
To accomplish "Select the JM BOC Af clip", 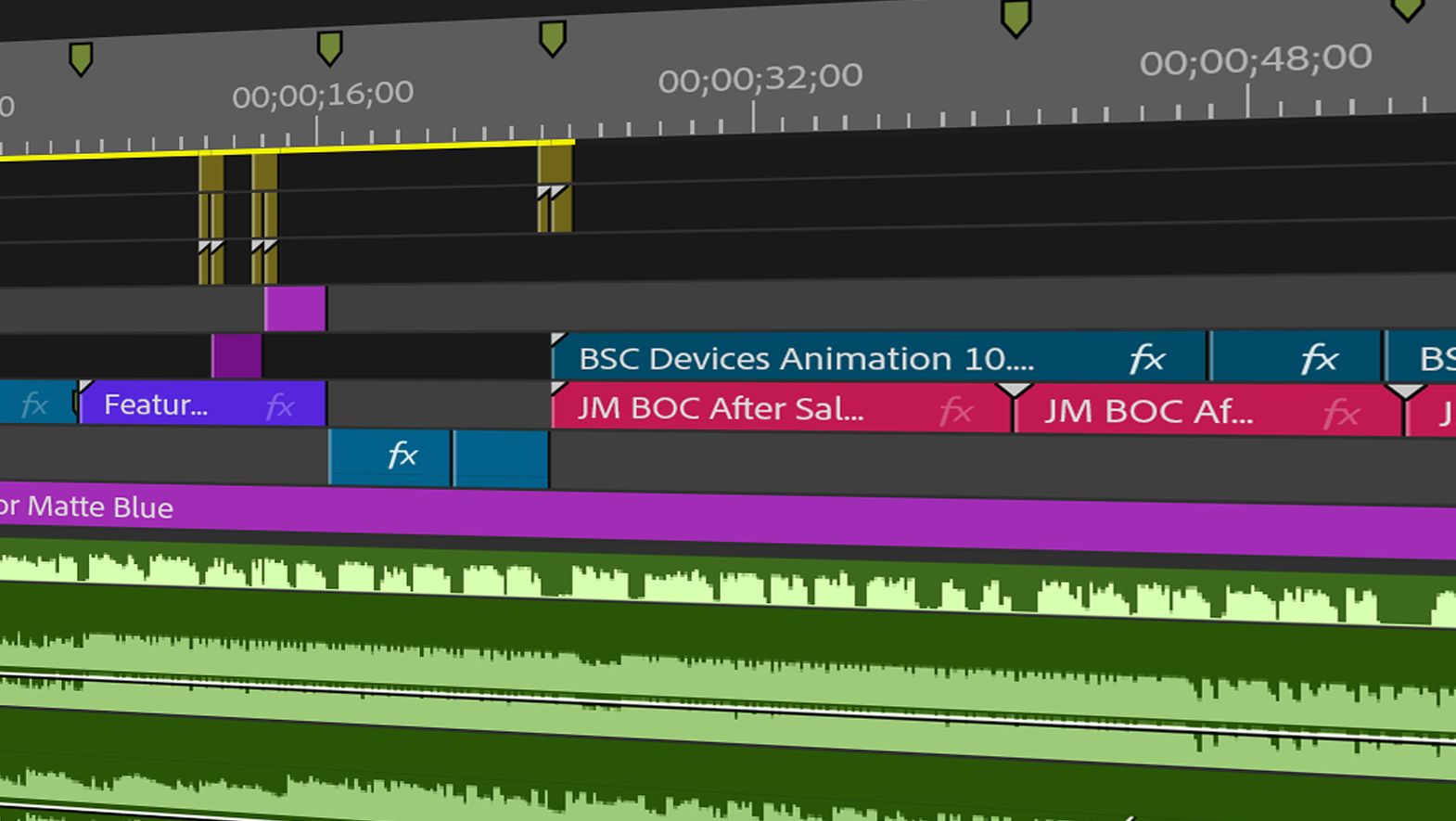I will [x=1208, y=412].
